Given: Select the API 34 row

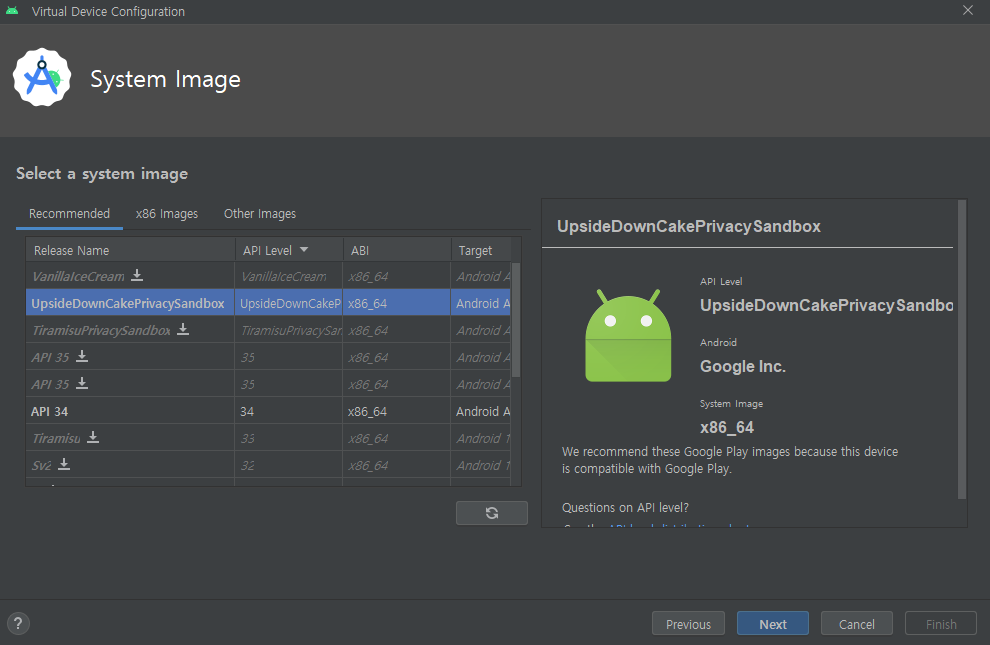Looking at the screenshot, I should coord(268,411).
